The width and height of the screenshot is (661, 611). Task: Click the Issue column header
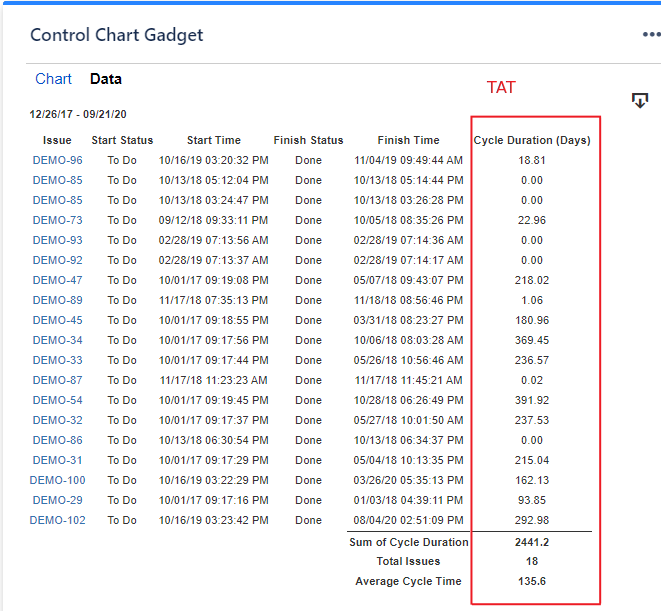[x=57, y=140]
